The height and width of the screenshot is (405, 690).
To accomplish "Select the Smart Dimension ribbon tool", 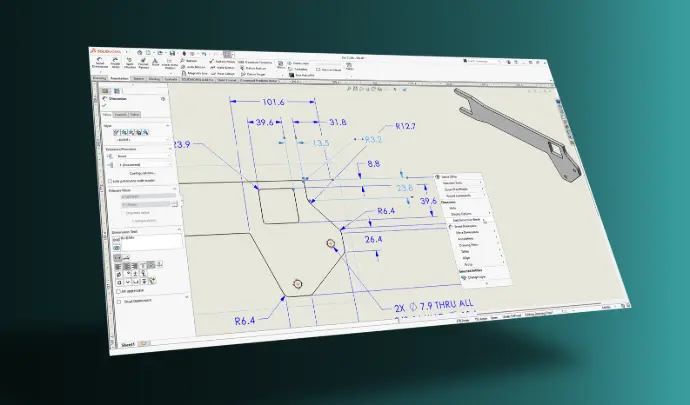I will click(x=100, y=63).
